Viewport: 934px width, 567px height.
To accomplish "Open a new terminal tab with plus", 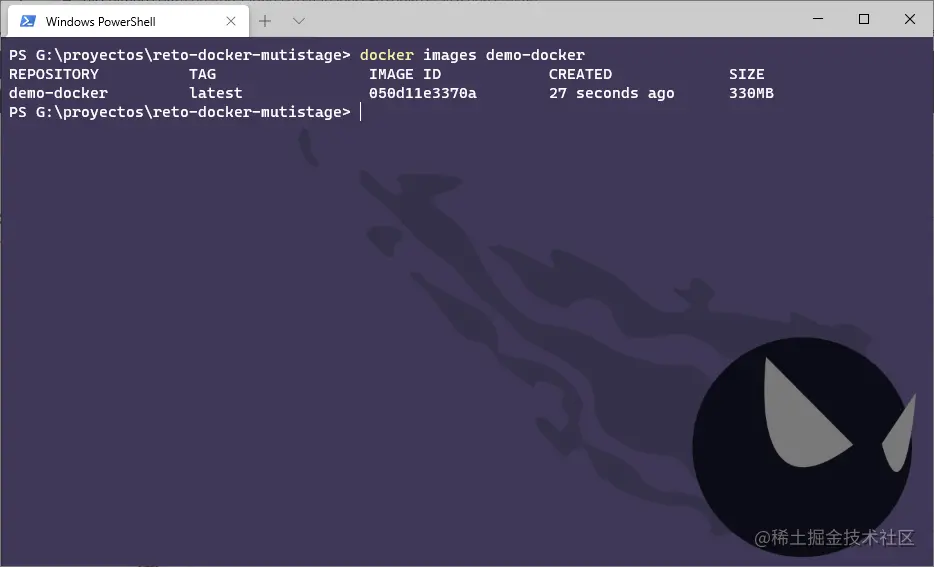I will [265, 21].
